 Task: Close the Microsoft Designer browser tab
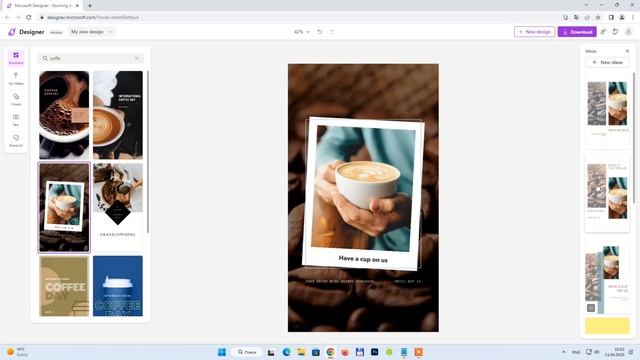[78, 6]
